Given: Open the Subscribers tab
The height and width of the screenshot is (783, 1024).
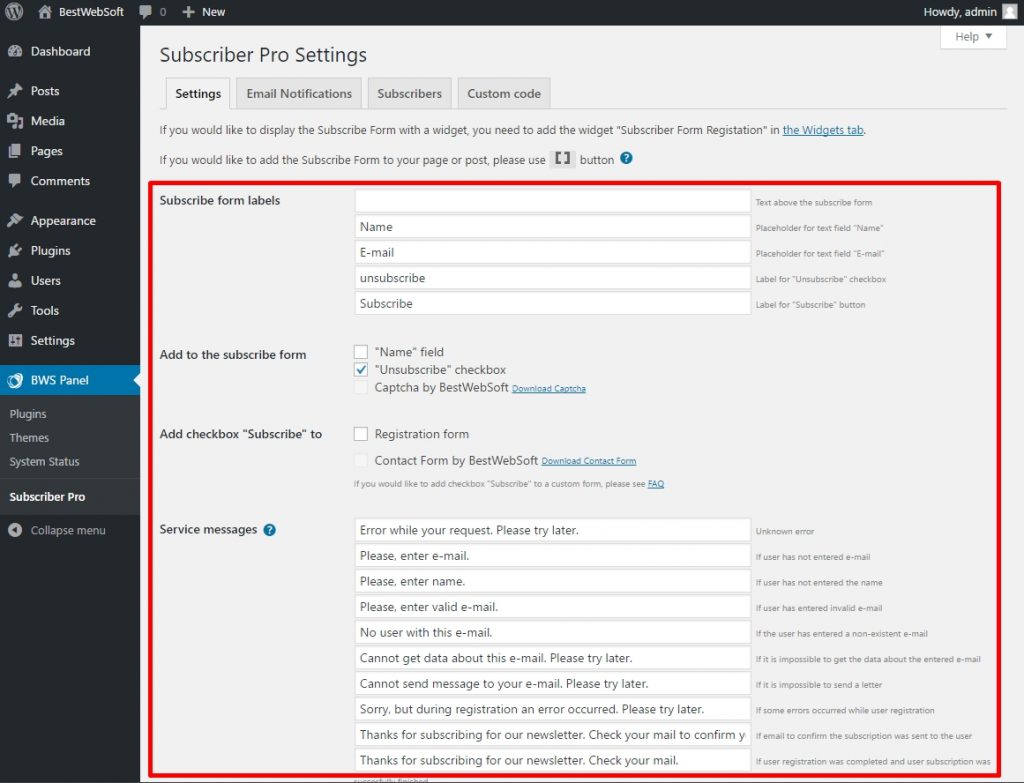Looking at the screenshot, I should [409, 93].
